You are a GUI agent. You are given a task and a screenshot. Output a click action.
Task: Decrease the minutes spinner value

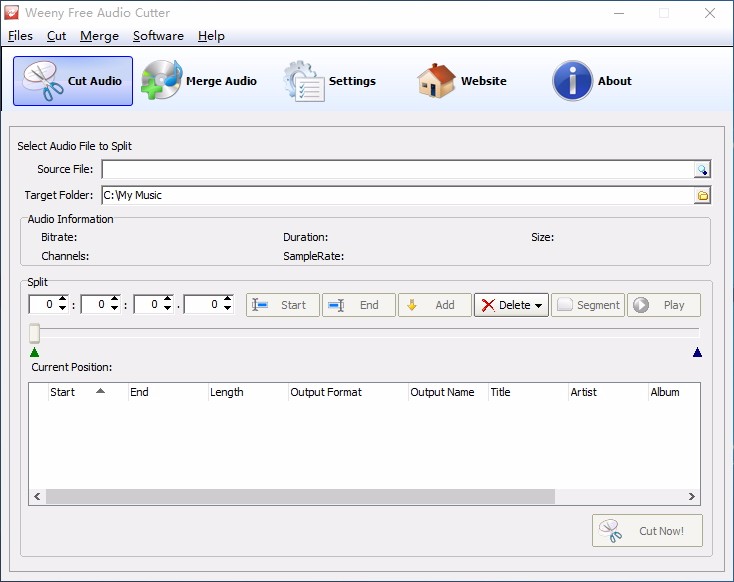pos(115,309)
